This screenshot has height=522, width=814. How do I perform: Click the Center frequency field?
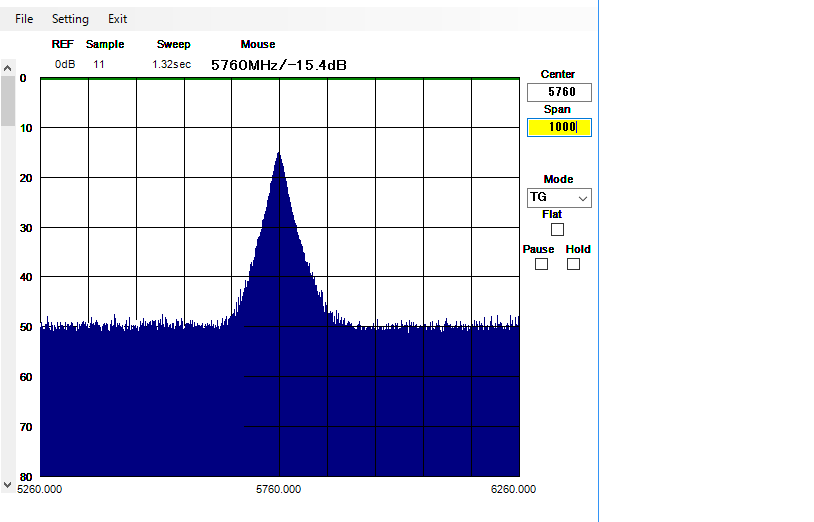559,92
